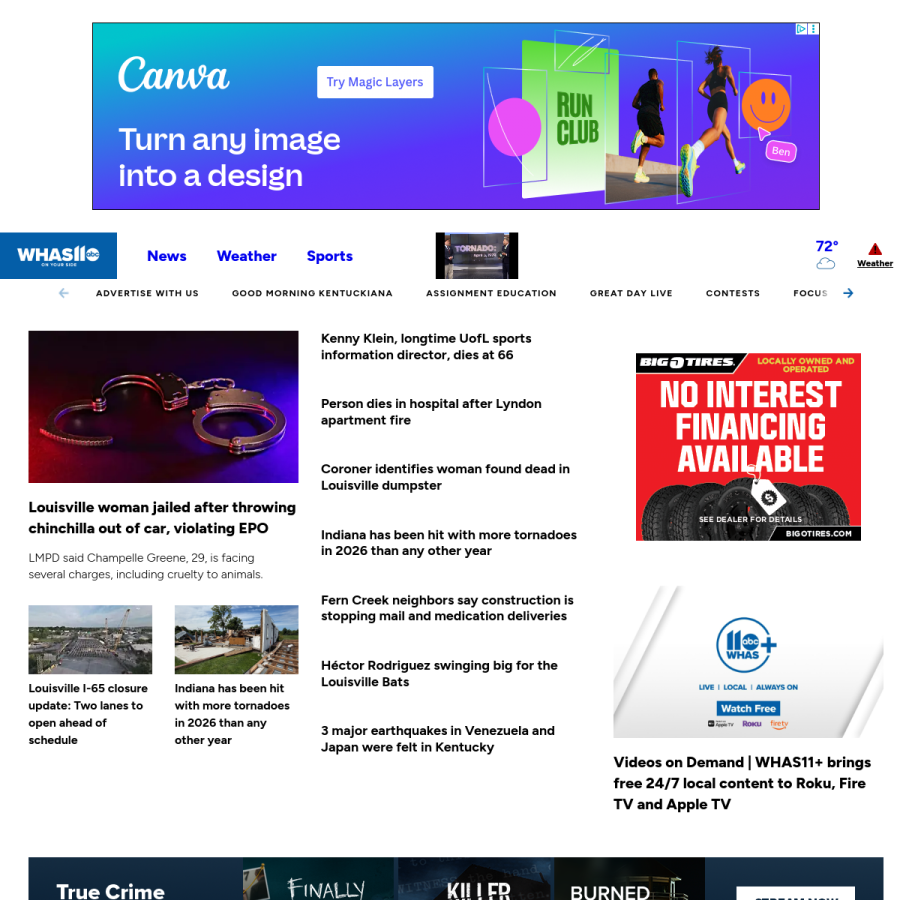Screen dimensions: 900x900
Task: Open the Canva ad options menu icon
Action: (813, 29)
